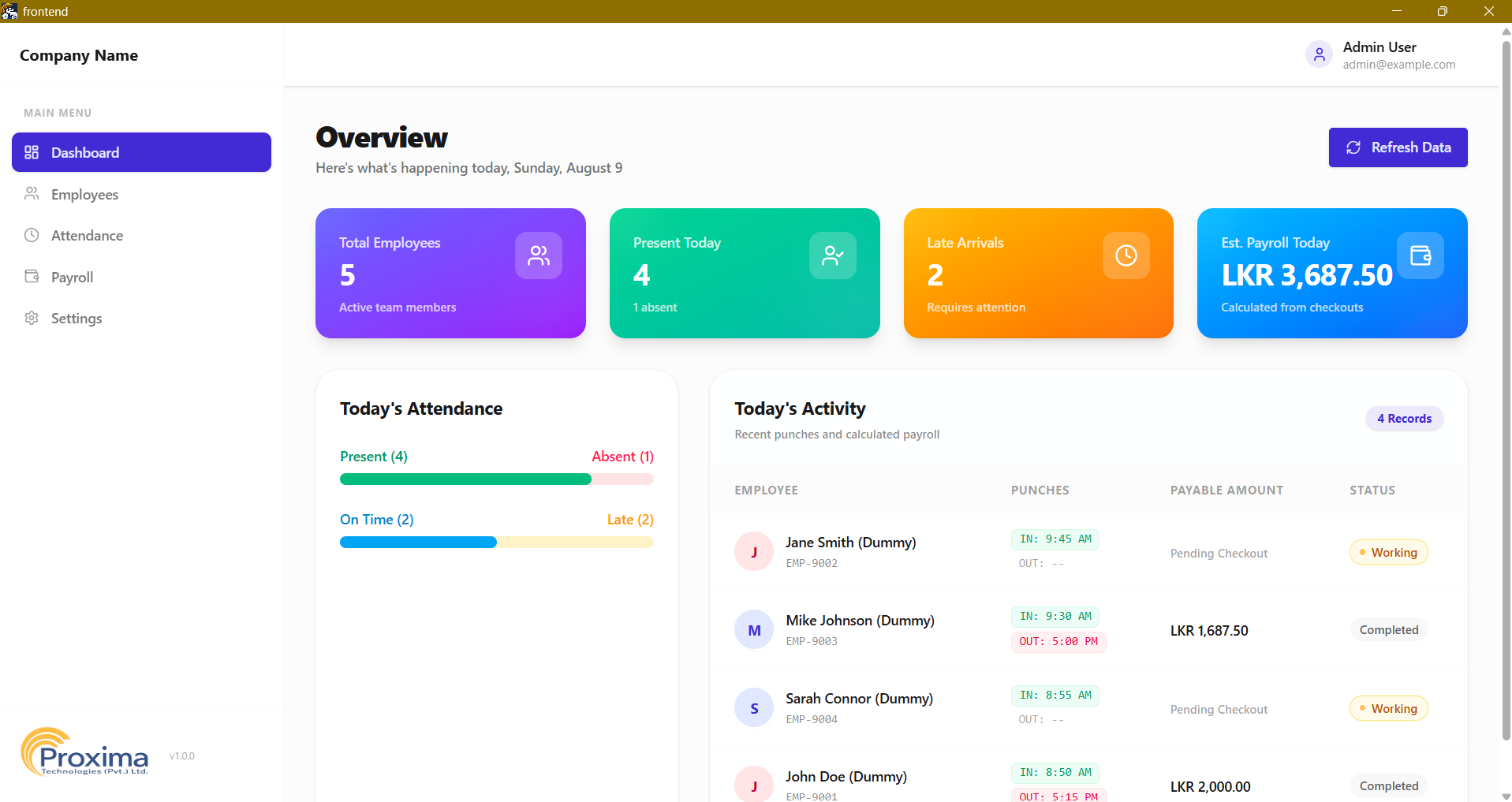Click the 'IN: 9:30 AM' punch tag
This screenshot has width=1512, height=802.
tap(1055, 616)
